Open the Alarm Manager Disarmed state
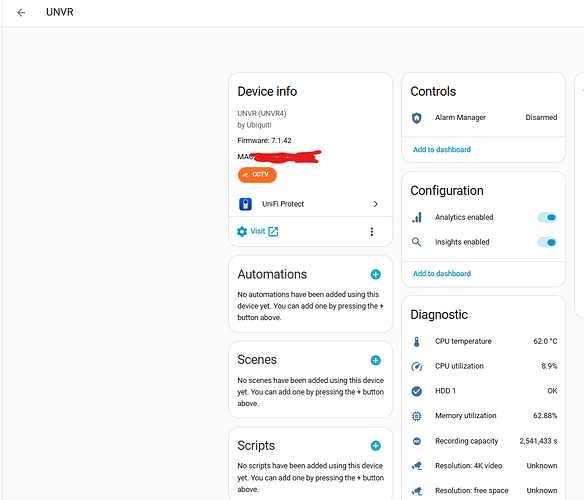The image size is (584, 500). [541, 117]
